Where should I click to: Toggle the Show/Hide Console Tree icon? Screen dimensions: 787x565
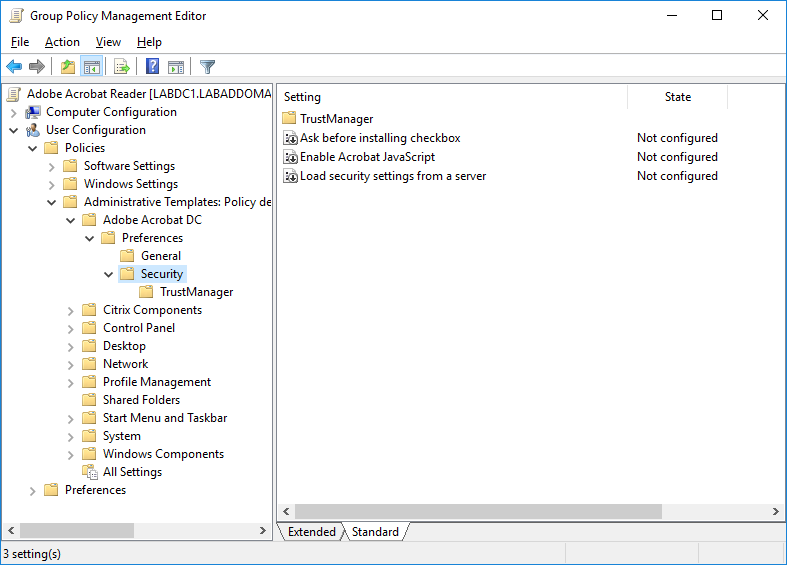[x=91, y=67]
